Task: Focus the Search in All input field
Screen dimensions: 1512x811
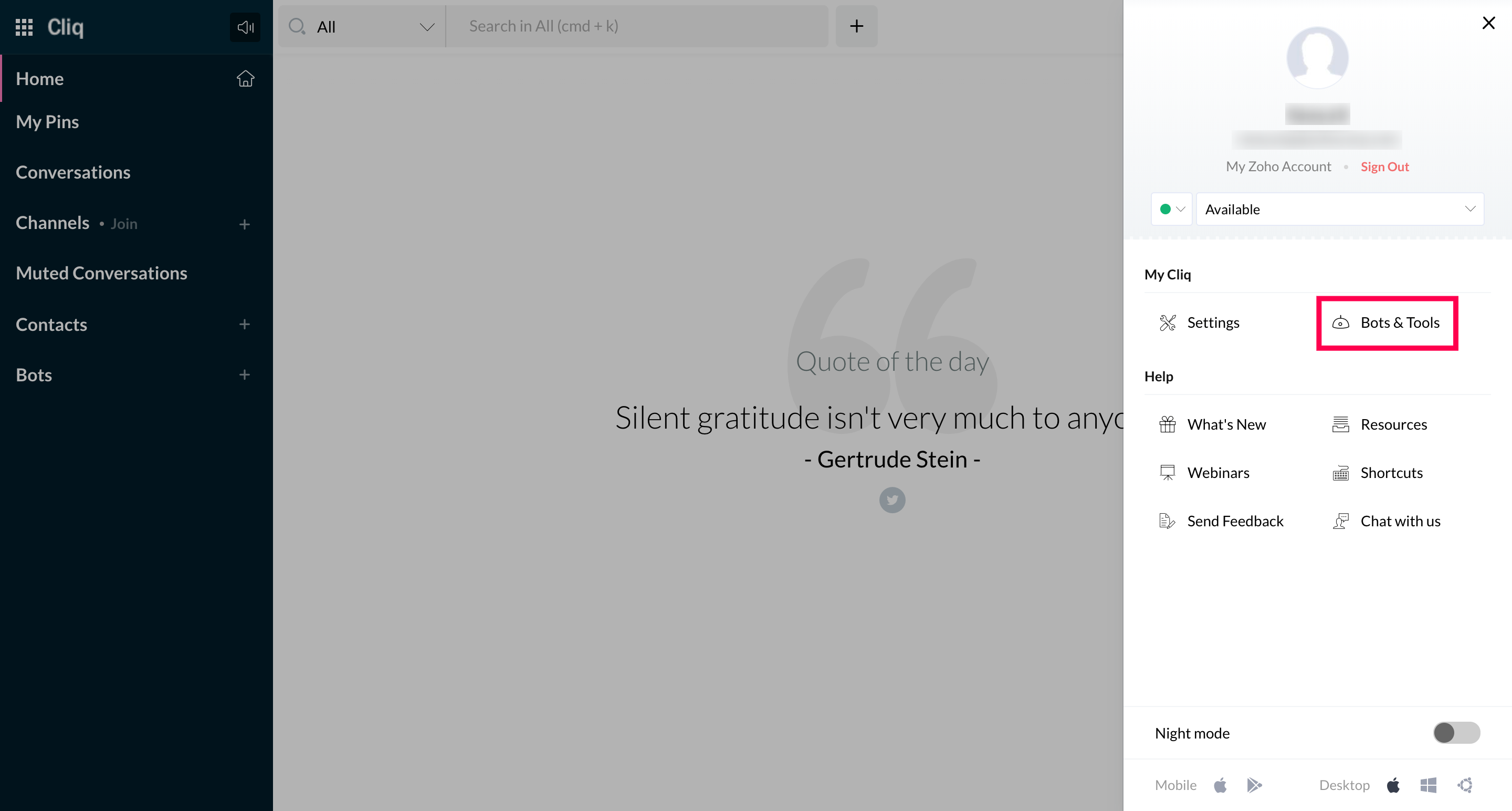Action: (637, 26)
